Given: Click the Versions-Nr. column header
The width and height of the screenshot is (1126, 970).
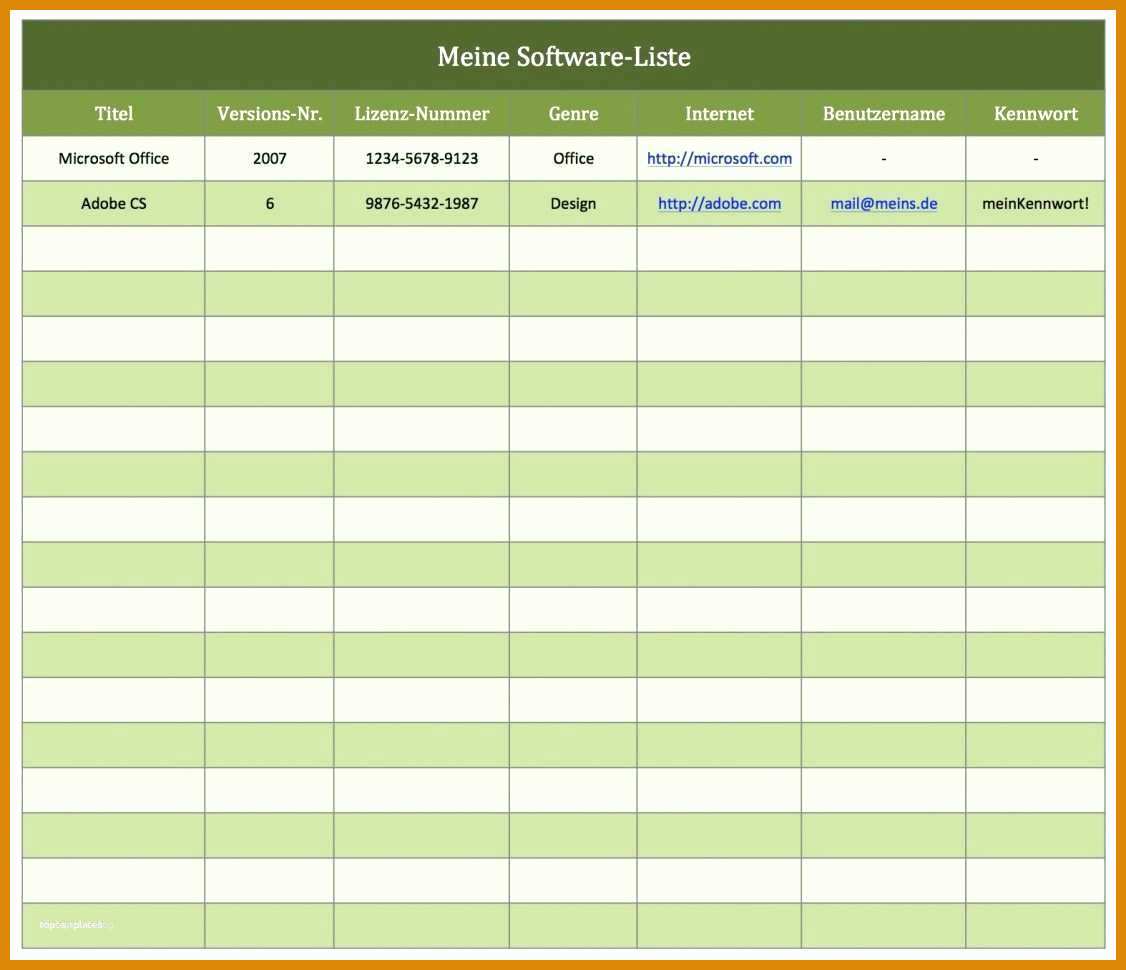Looking at the screenshot, I should (x=269, y=113).
